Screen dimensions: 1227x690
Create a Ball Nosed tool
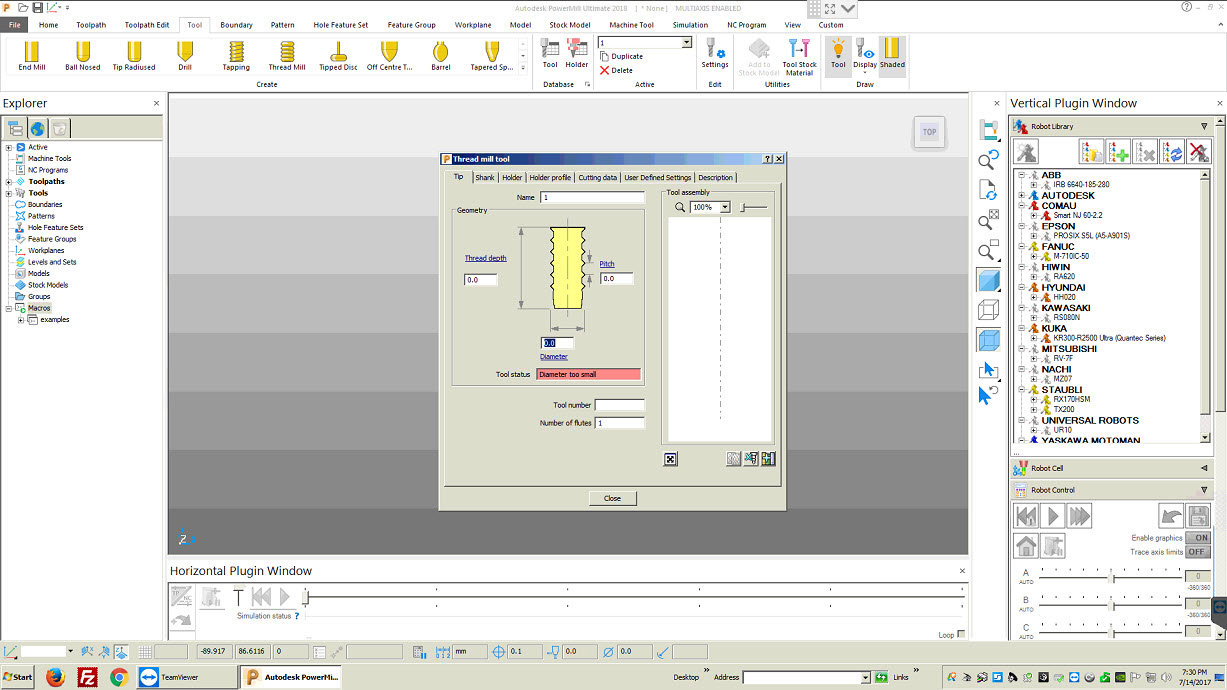pyautogui.click(x=83, y=56)
